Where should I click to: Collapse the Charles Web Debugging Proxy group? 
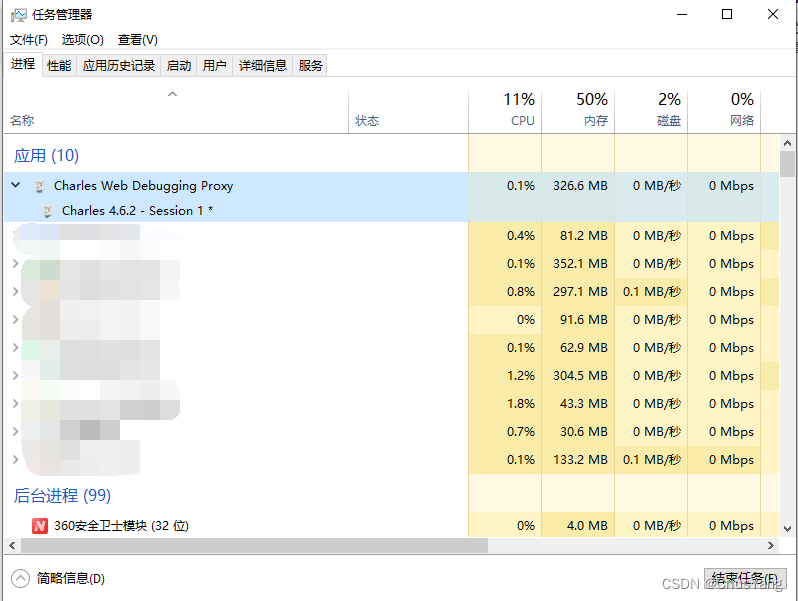16,185
